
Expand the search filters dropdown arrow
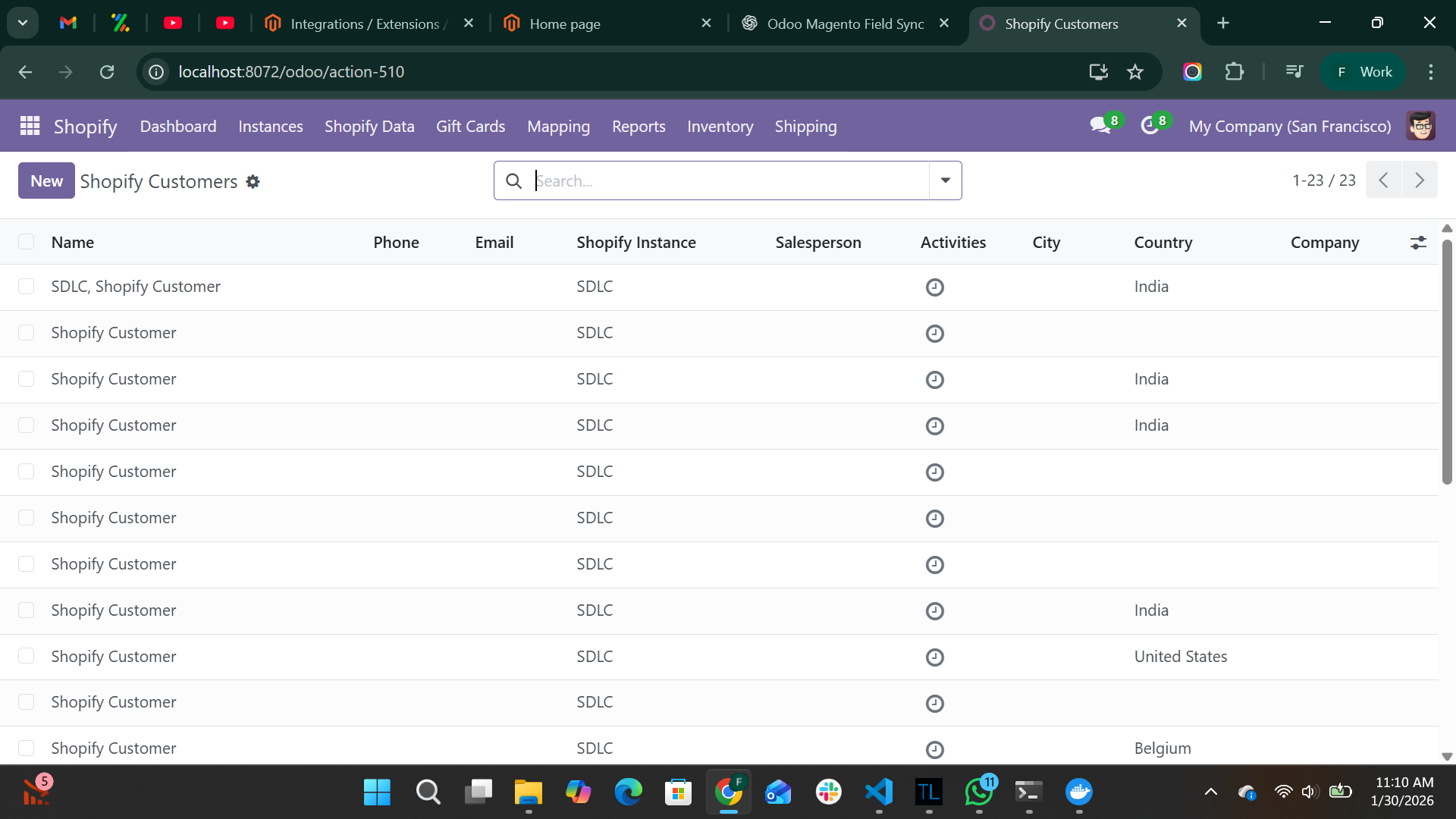[944, 180]
